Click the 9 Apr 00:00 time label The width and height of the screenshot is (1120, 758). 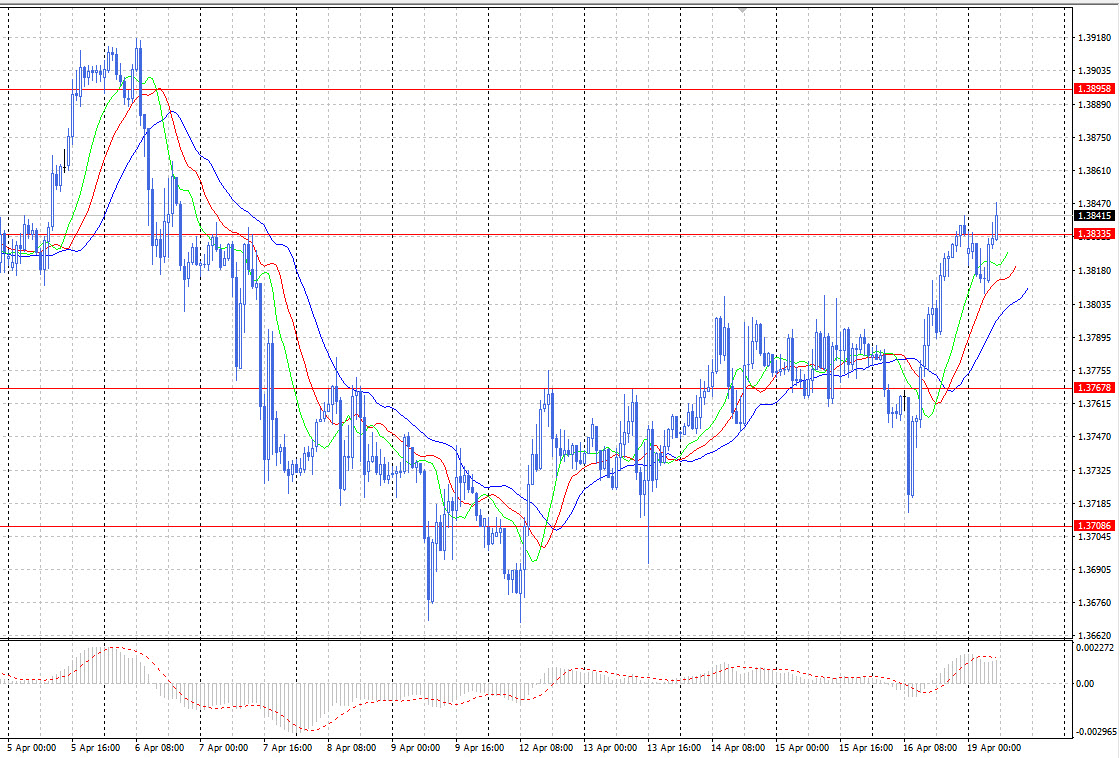pos(416,748)
